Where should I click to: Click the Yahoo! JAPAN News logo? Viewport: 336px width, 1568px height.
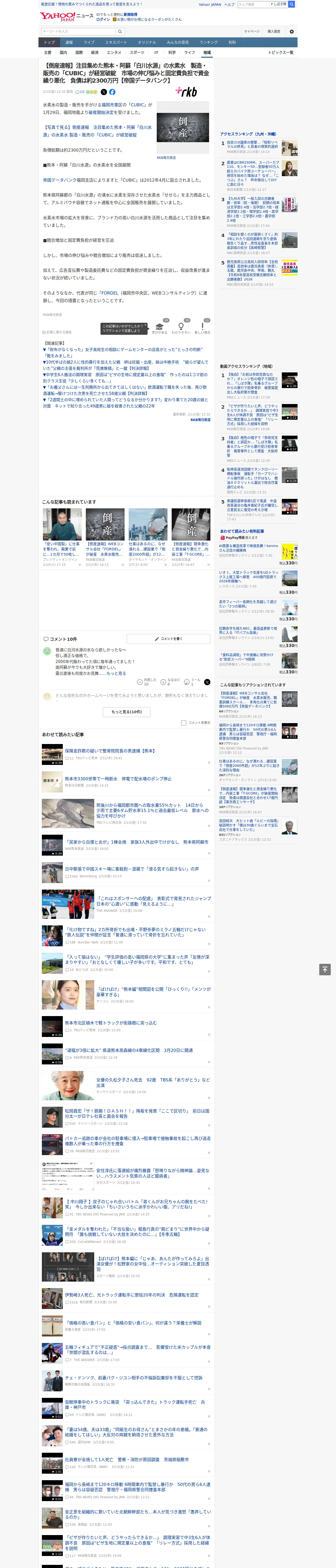click(x=66, y=16)
